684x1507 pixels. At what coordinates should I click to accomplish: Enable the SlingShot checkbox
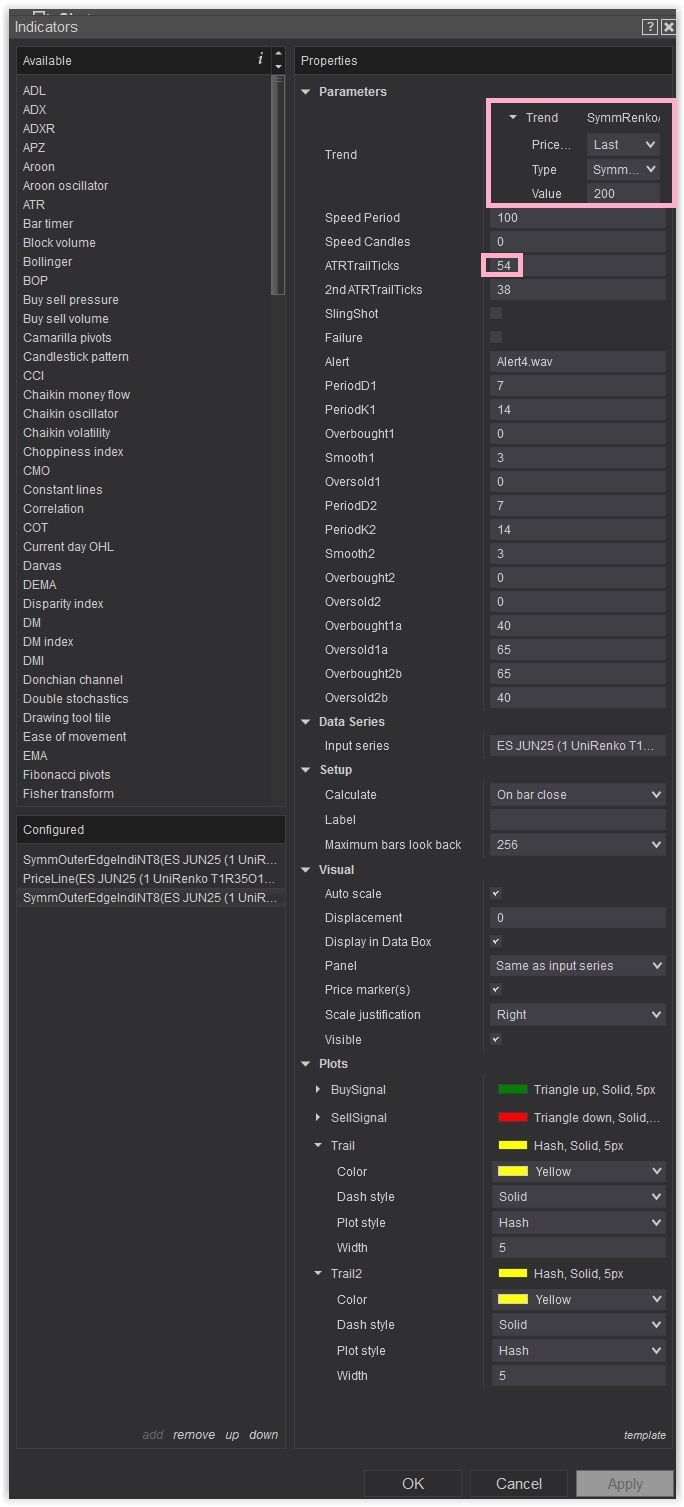coord(496,314)
